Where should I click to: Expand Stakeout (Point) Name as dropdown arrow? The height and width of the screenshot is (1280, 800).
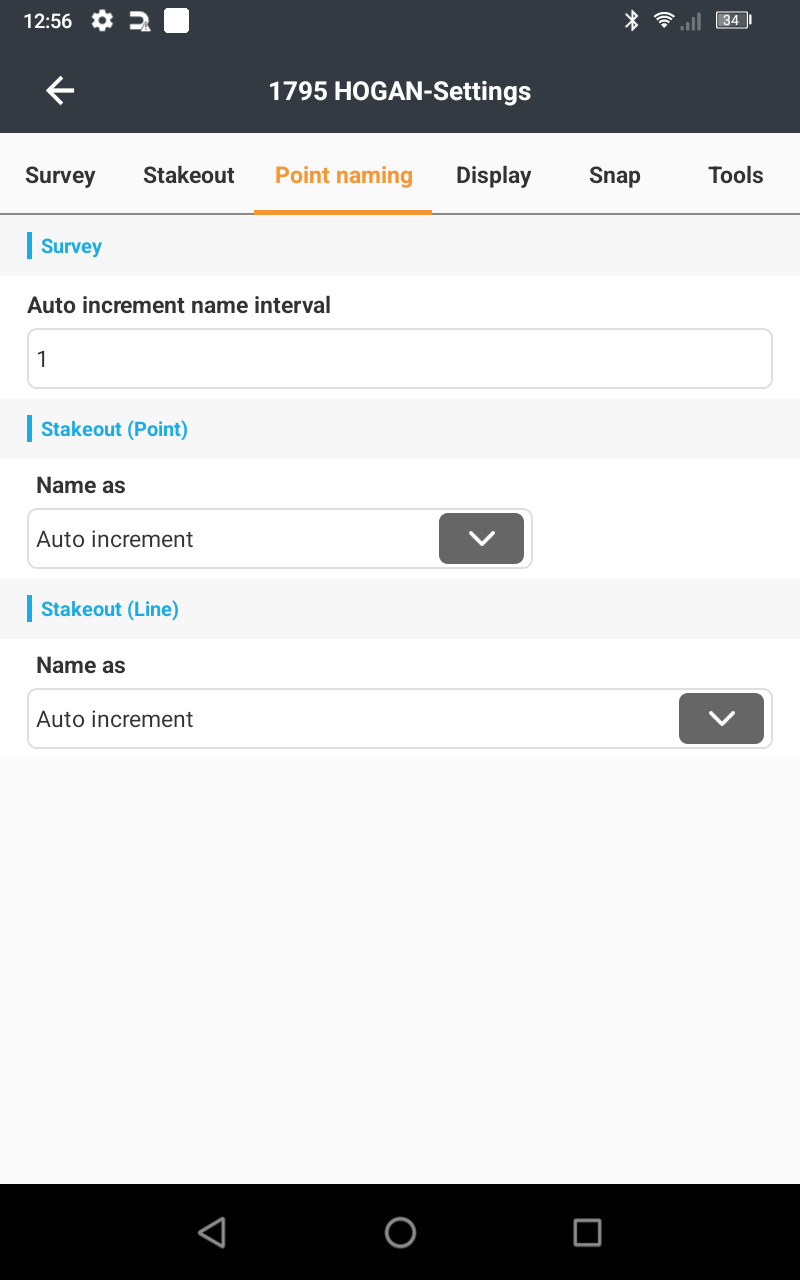click(x=481, y=539)
